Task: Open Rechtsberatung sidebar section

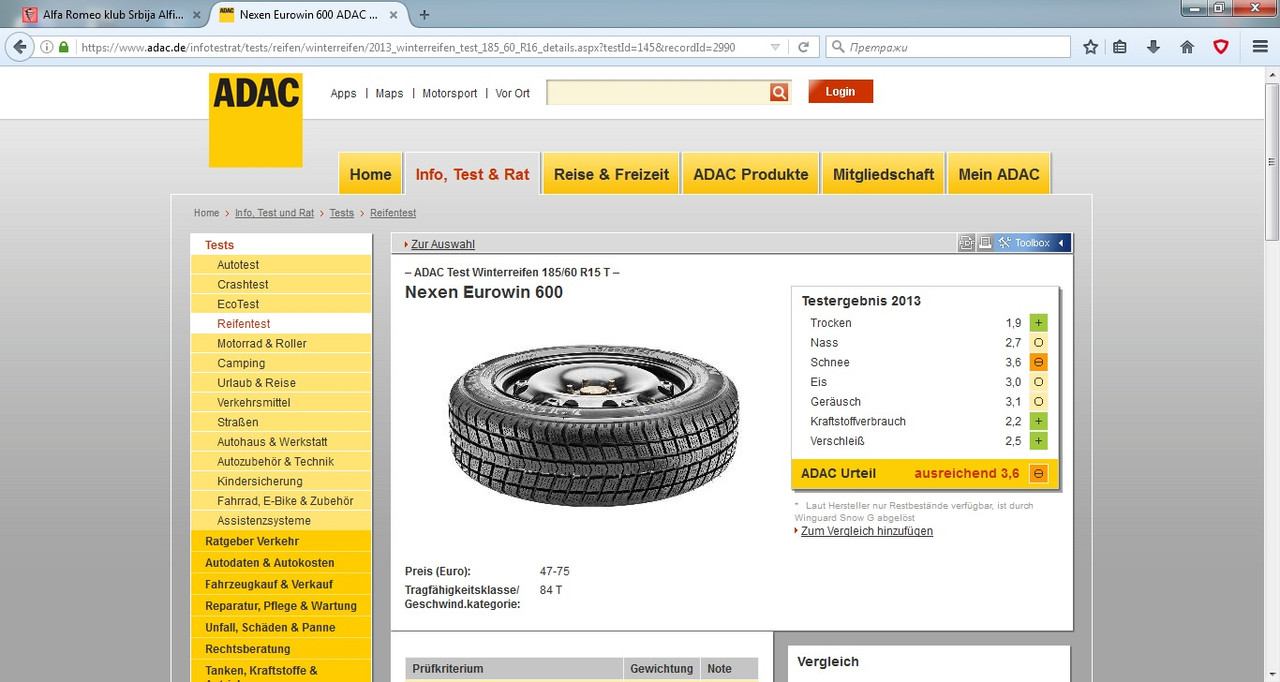Action: [x=281, y=649]
